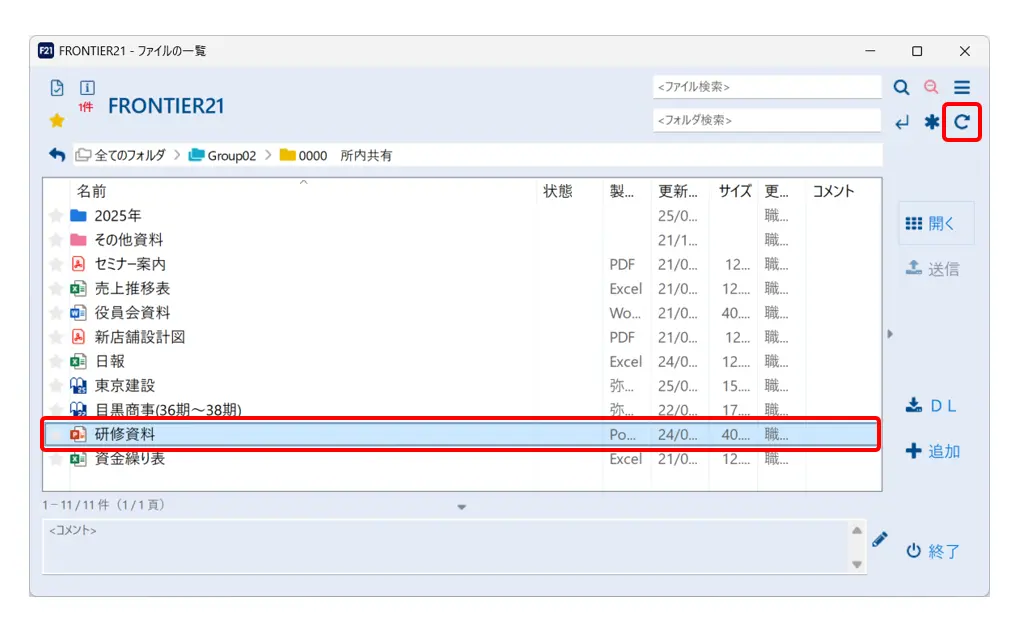
Task: Click the magnifier search icon
Action: click(901, 88)
